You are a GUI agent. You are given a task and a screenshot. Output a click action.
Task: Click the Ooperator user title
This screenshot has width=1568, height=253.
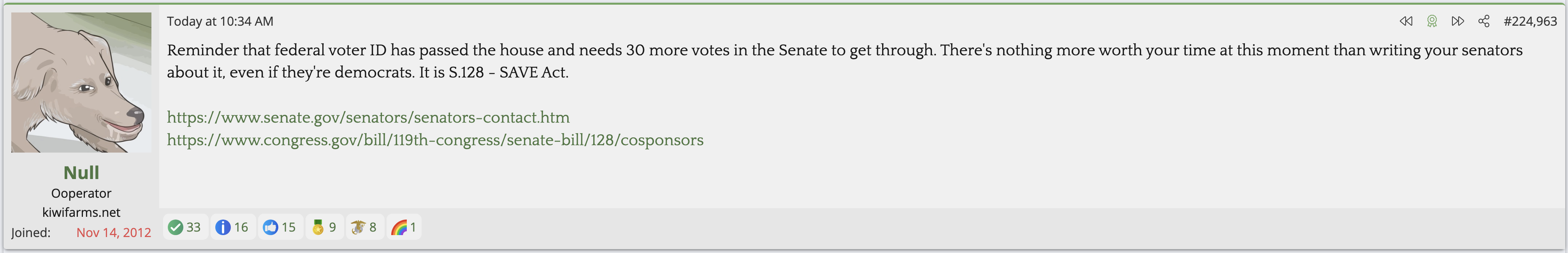81,193
